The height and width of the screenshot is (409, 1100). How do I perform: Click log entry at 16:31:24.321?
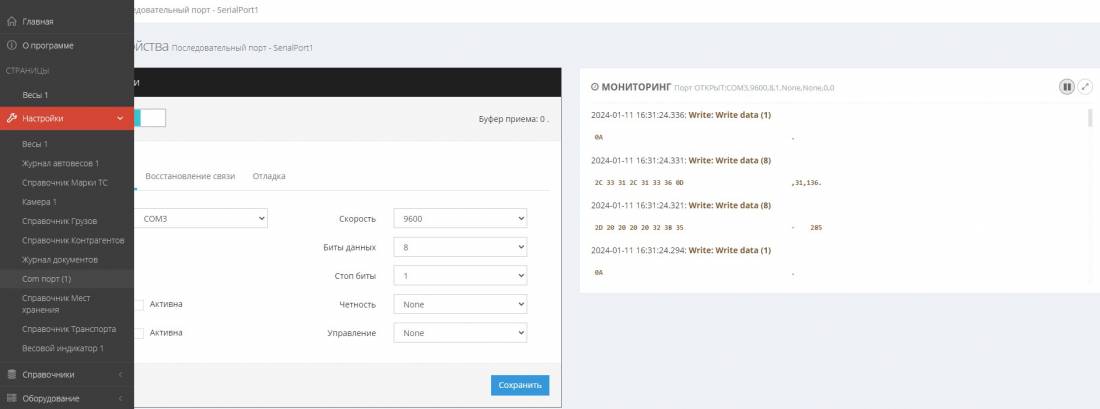[x=681, y=206]
